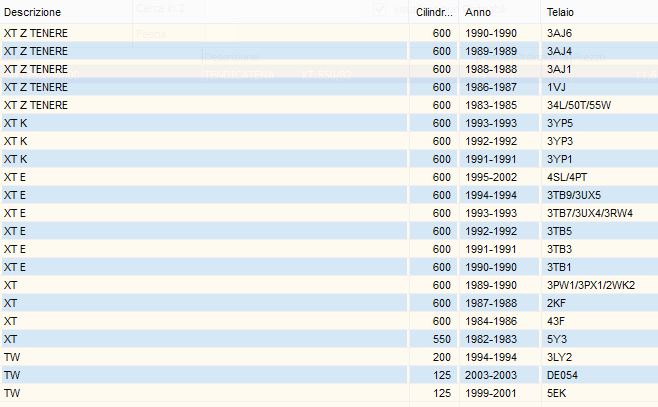Screen dimensions: 658x407
Task: Click the year 1982-1983
Action: point(491,339)
